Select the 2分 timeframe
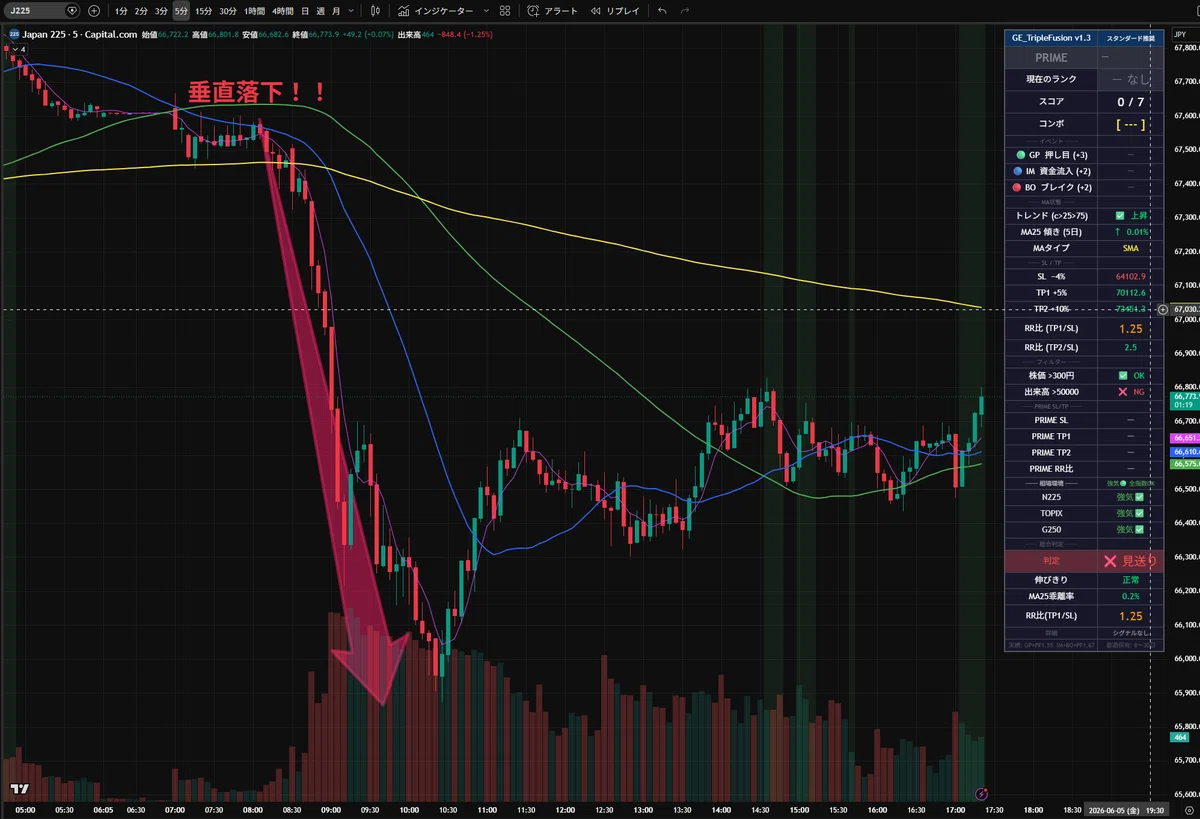This screenshot has width=1200, height=819. [x=141, y=11]
